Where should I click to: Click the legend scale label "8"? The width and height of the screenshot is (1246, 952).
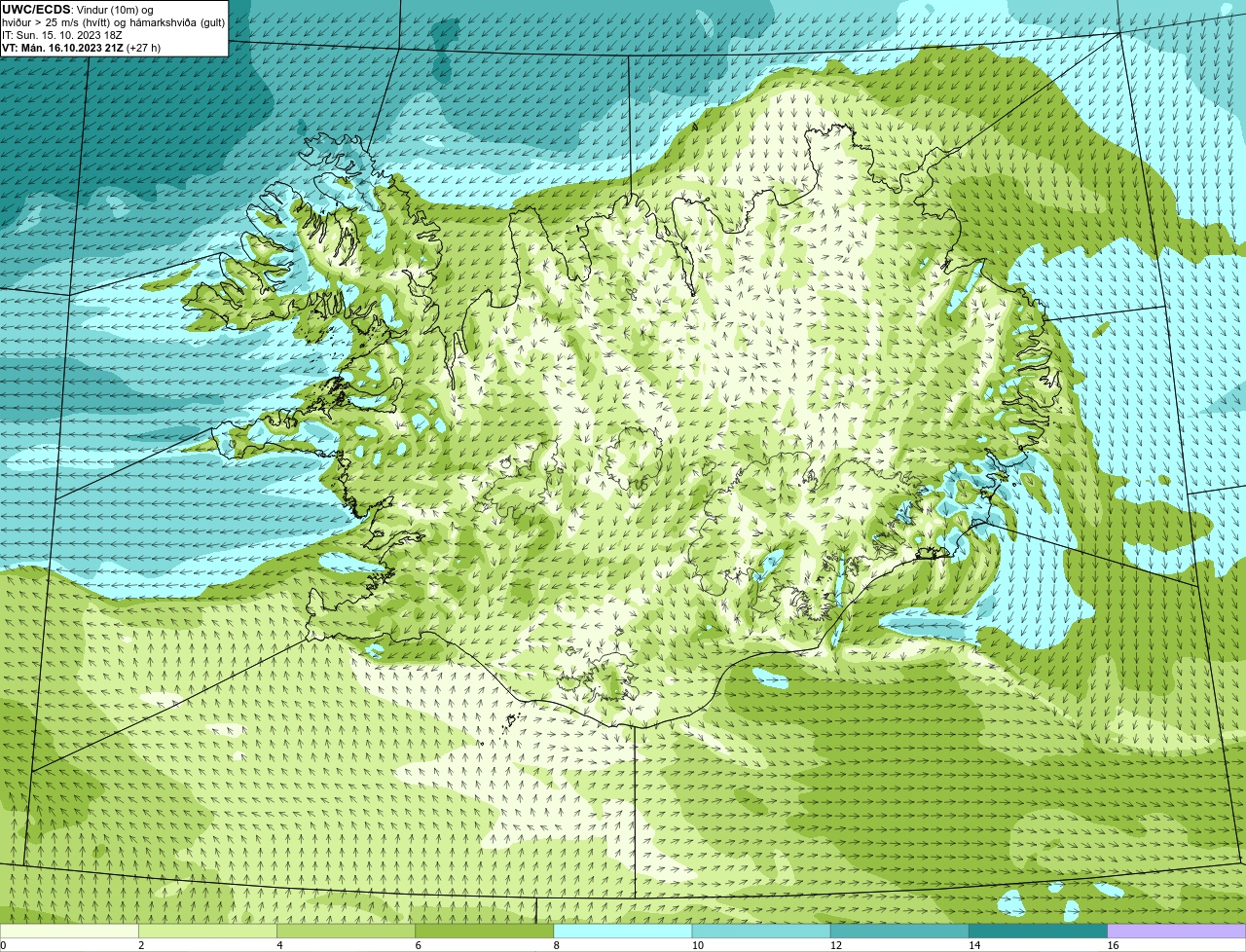pyautogui.click(x=556, y=945)
